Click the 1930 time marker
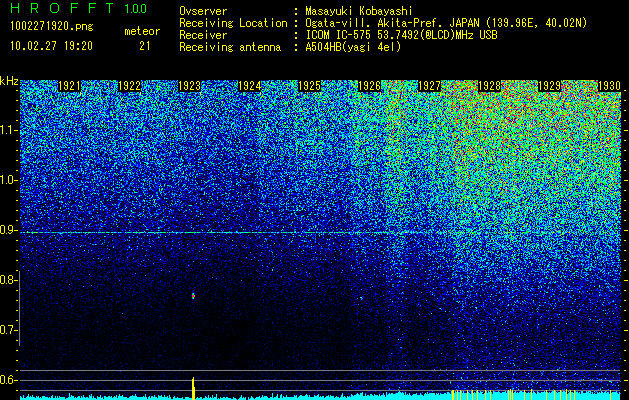The image size is (629, 400). coord(609,86)
